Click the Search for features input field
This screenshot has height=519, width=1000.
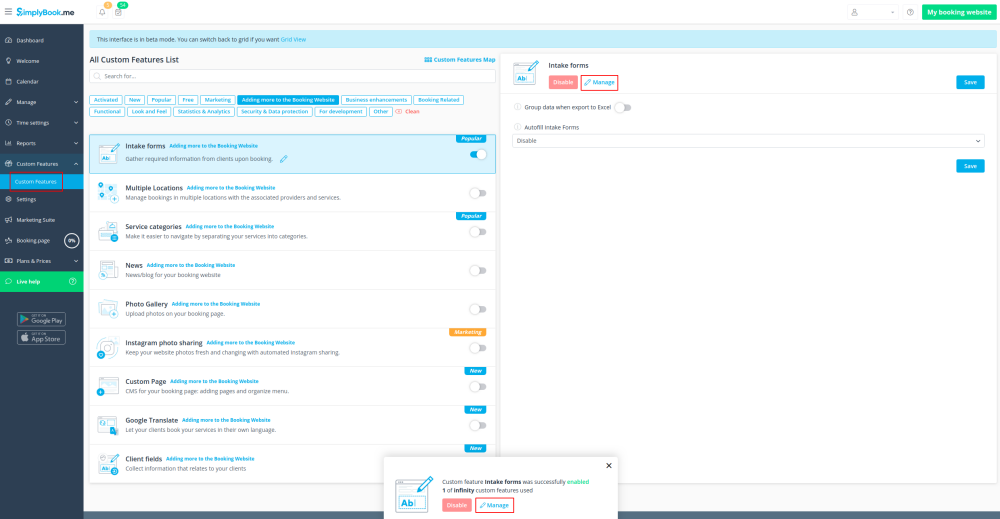point(292,76)
